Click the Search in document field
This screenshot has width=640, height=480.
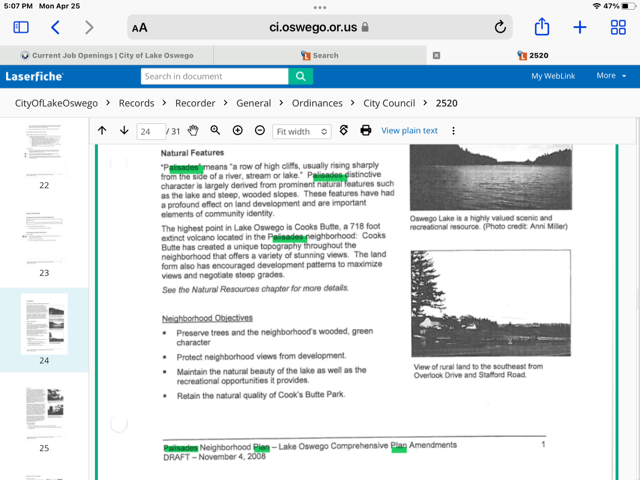pyautogui.click(x=214, y=76)
